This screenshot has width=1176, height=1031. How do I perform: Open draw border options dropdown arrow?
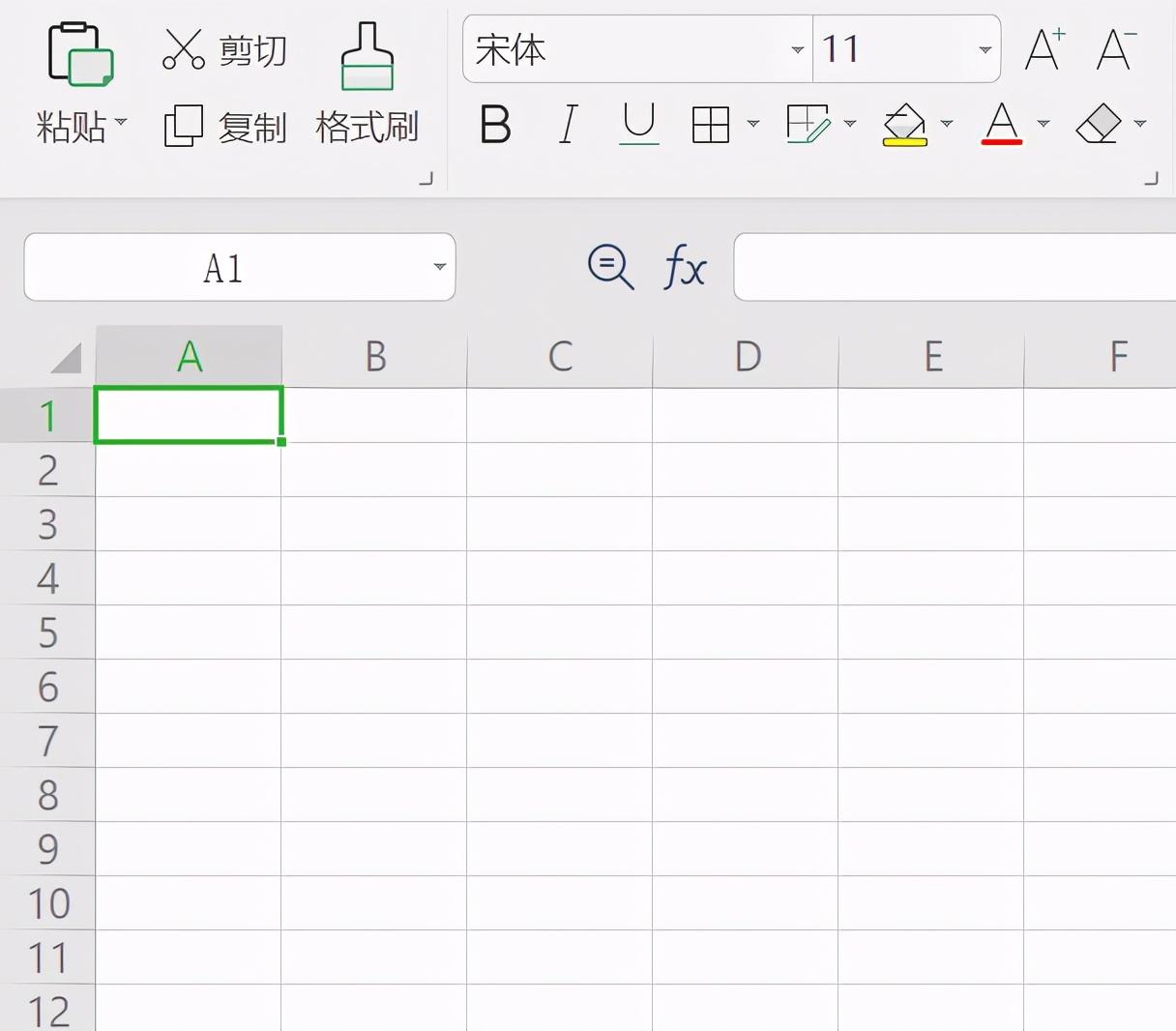point(850,124)
